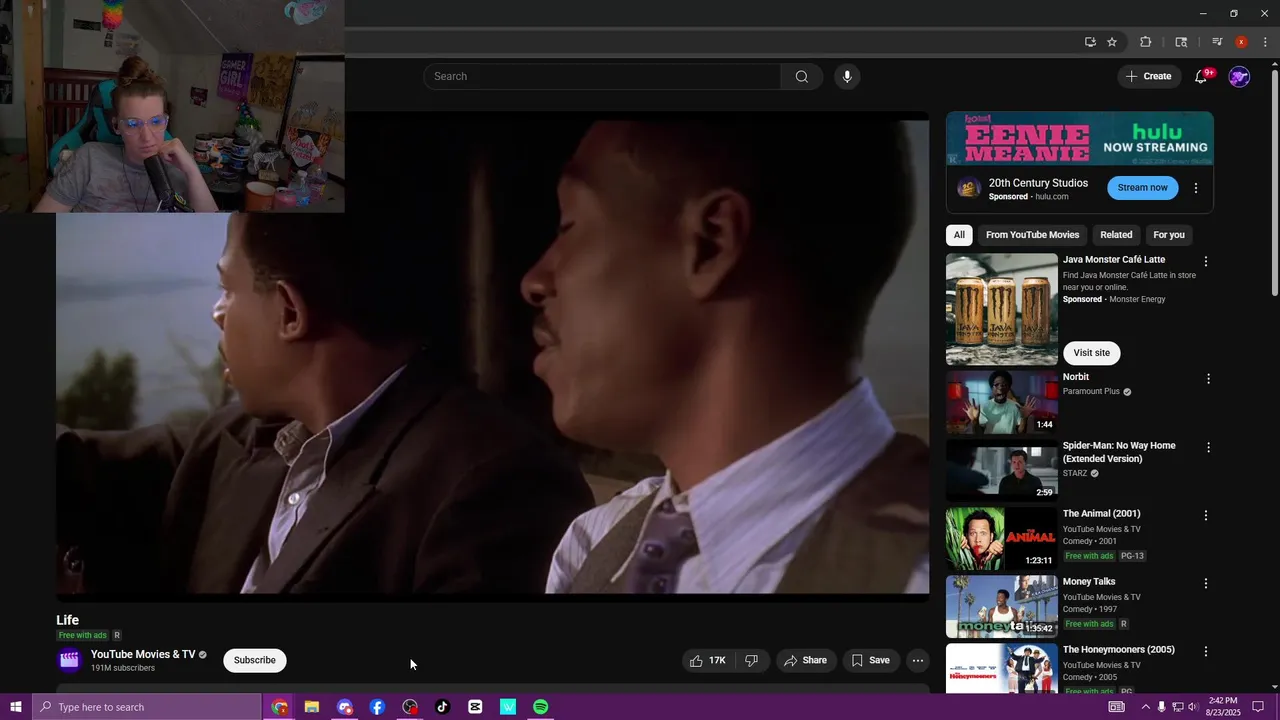
Task: Open the Money Talks thumbnail
Action: [x=1002, y=606]
